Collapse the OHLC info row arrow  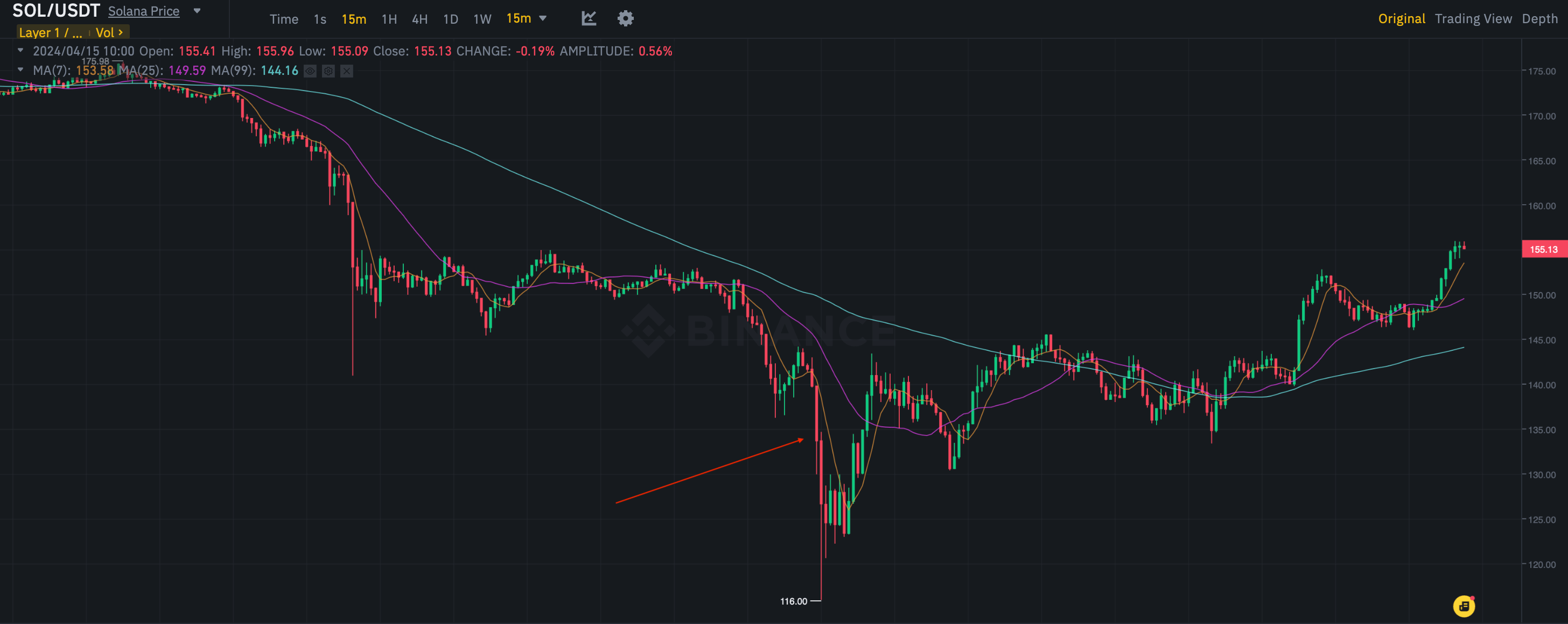pyautogui.click(x=20, y=51)
